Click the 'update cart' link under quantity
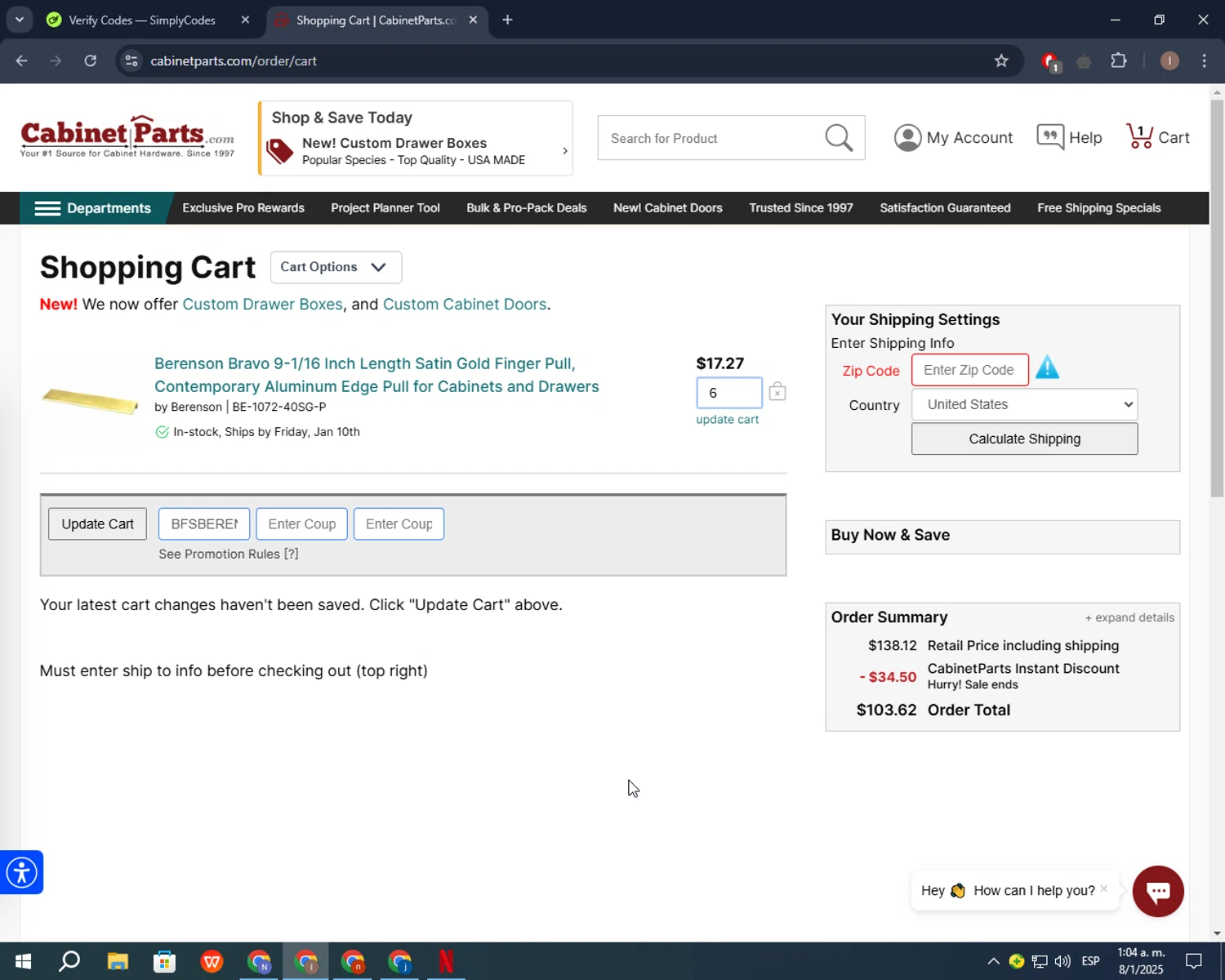The width and height of the screenshot is (1225, 980). 727,419
